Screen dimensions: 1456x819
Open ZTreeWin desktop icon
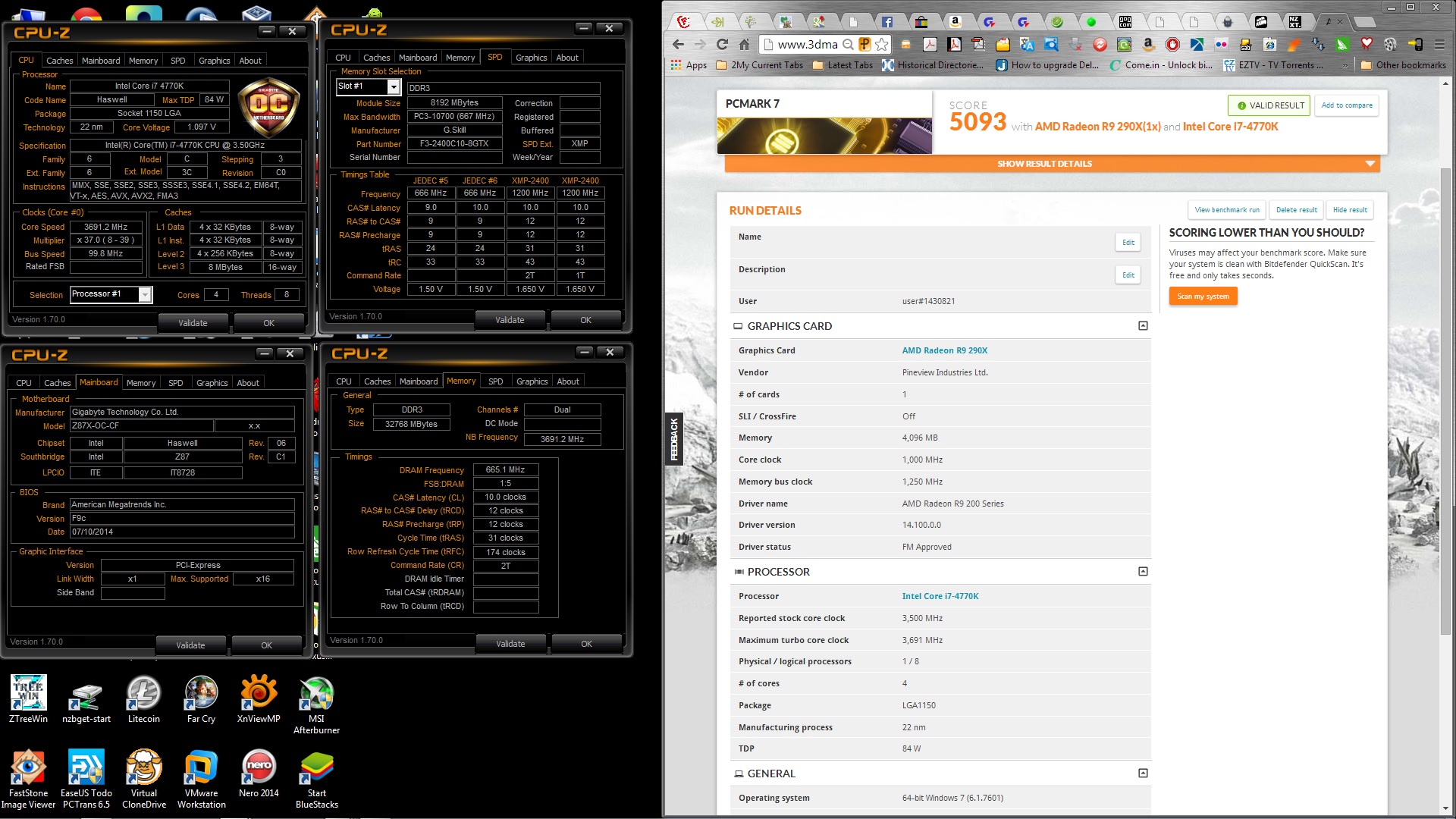click(28, 699)
